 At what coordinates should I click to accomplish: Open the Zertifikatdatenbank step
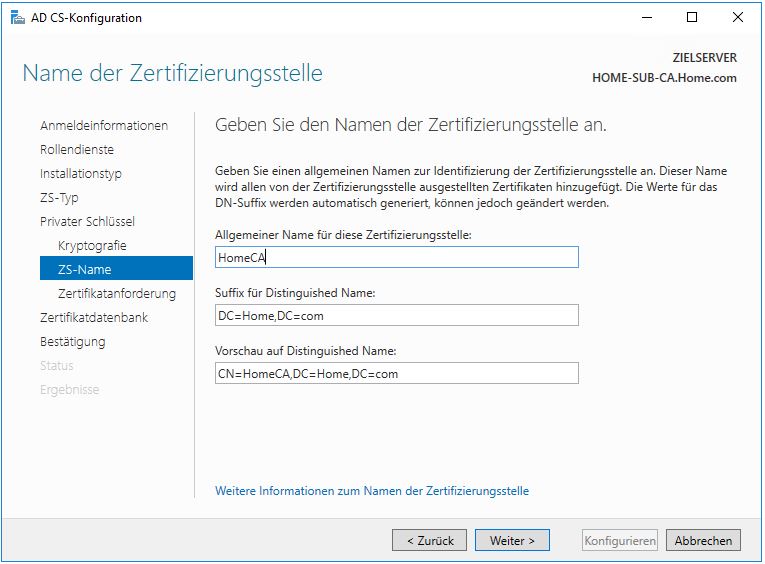click(x=94, y=318)
